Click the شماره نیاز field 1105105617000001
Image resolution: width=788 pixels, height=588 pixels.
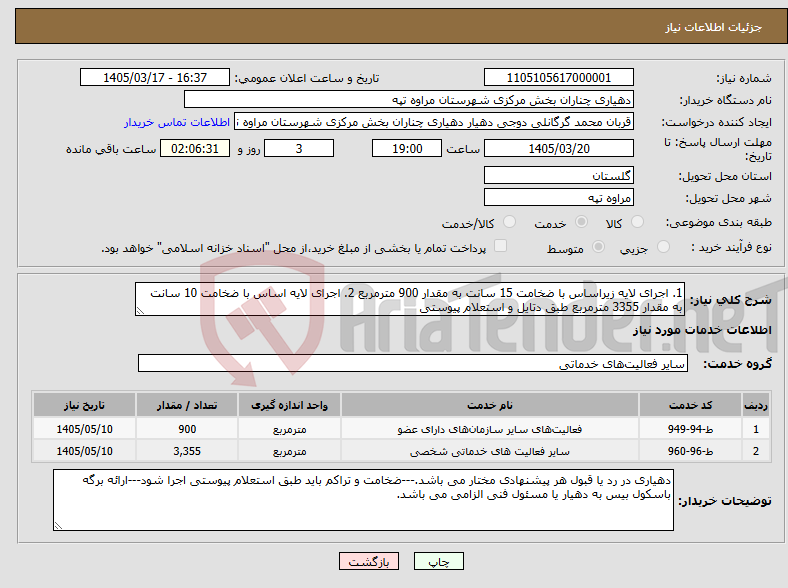click(559, 77)
